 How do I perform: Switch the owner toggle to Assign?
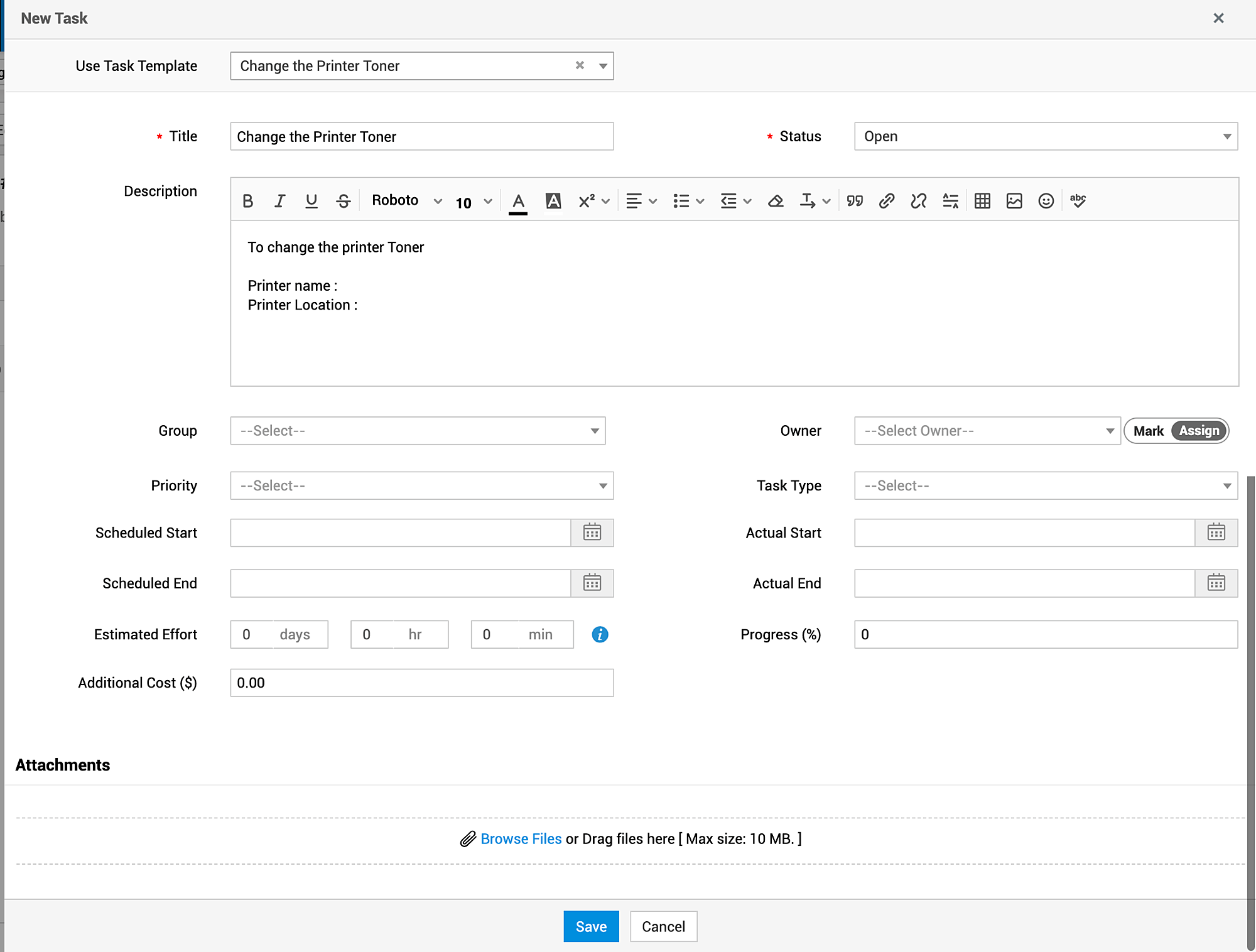(x=1198, y=431)
